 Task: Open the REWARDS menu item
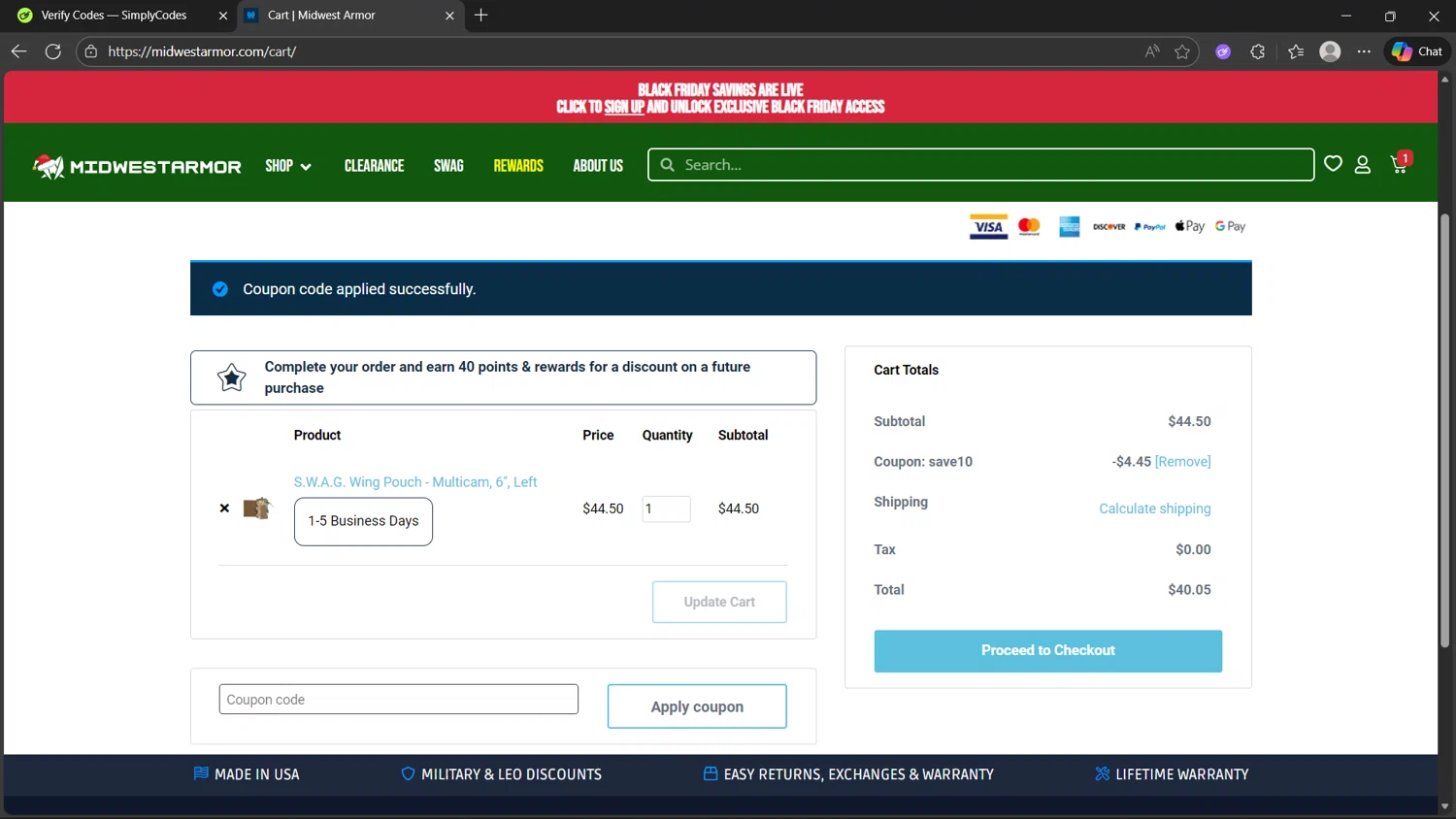[518, 166]
